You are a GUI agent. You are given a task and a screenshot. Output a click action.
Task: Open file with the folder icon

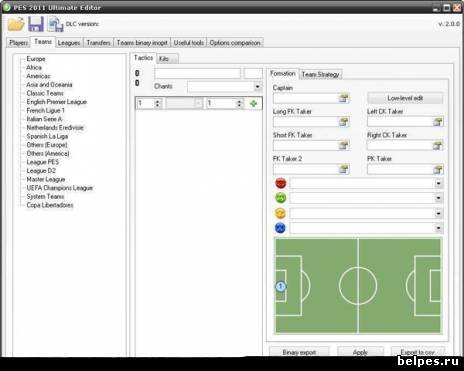tap(16, 24)
